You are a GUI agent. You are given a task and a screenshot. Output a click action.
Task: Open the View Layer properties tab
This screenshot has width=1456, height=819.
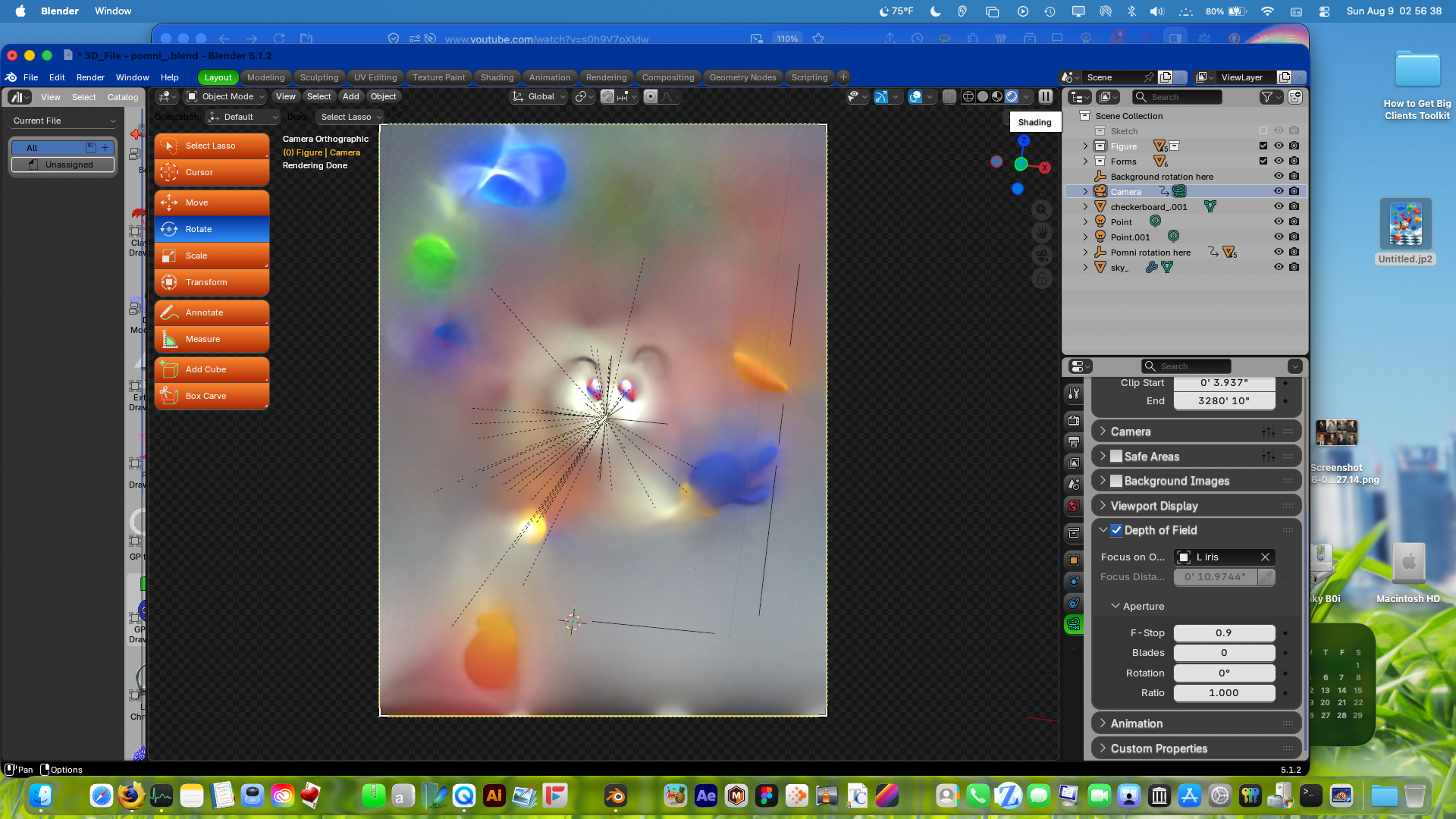(x=1074, y=463)
